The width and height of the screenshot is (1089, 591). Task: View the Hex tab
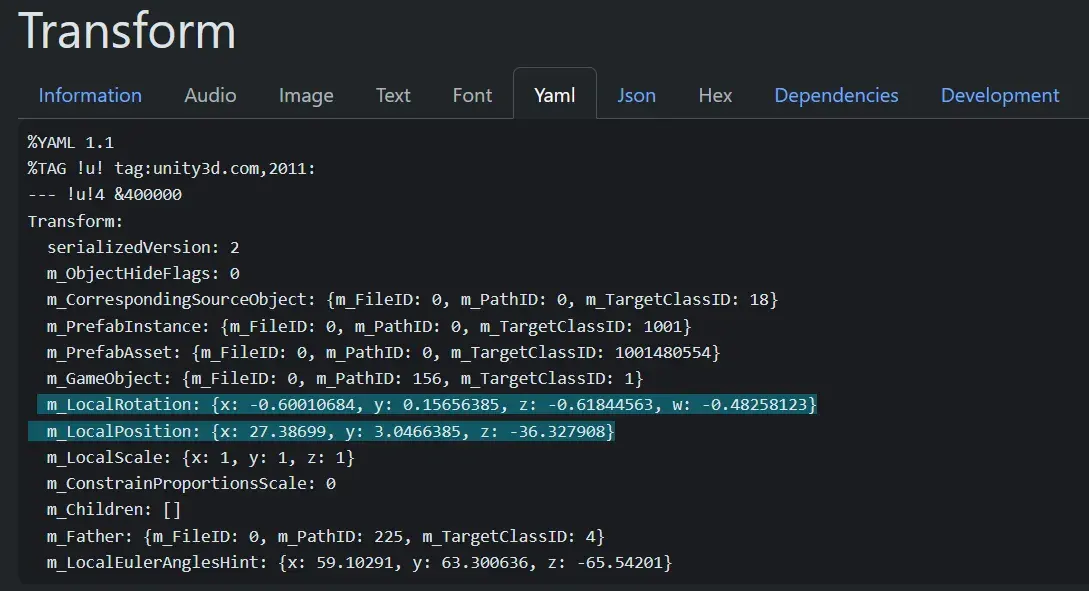click(715, 95)
